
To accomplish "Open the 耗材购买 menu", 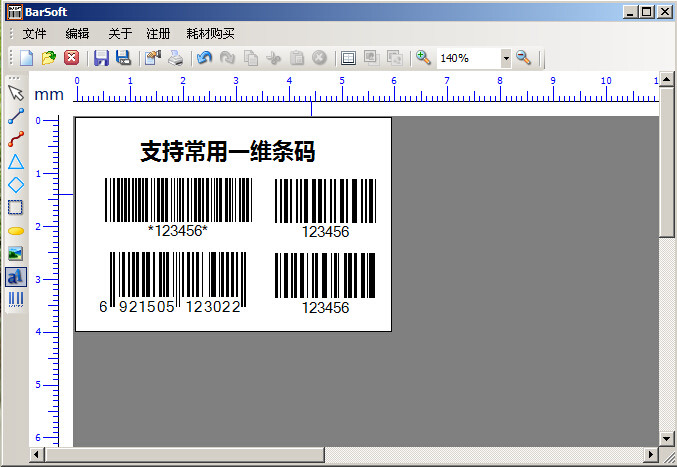I will tap(210, 34).
